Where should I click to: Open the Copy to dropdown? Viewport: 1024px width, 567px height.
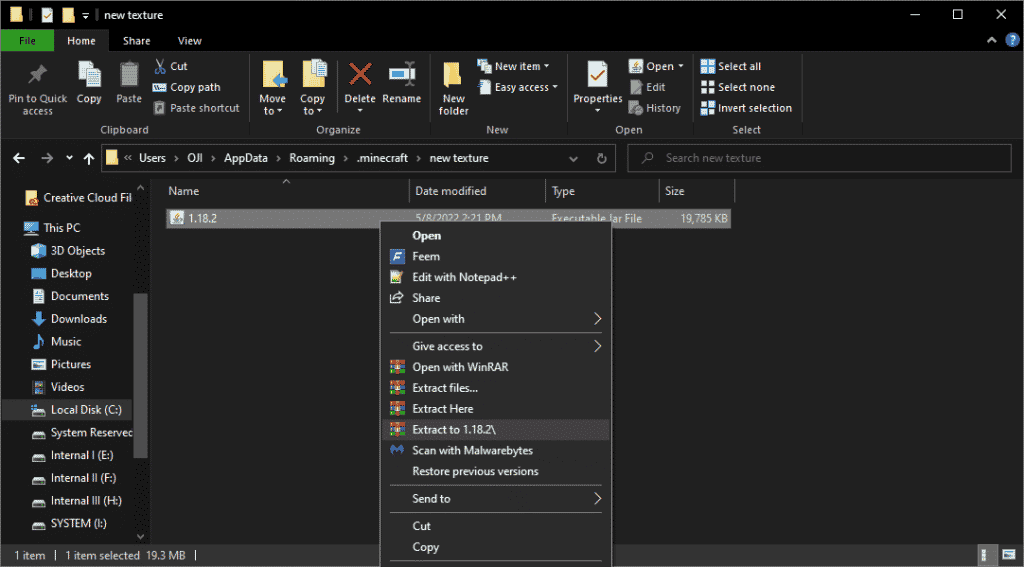tap(313, 88)
